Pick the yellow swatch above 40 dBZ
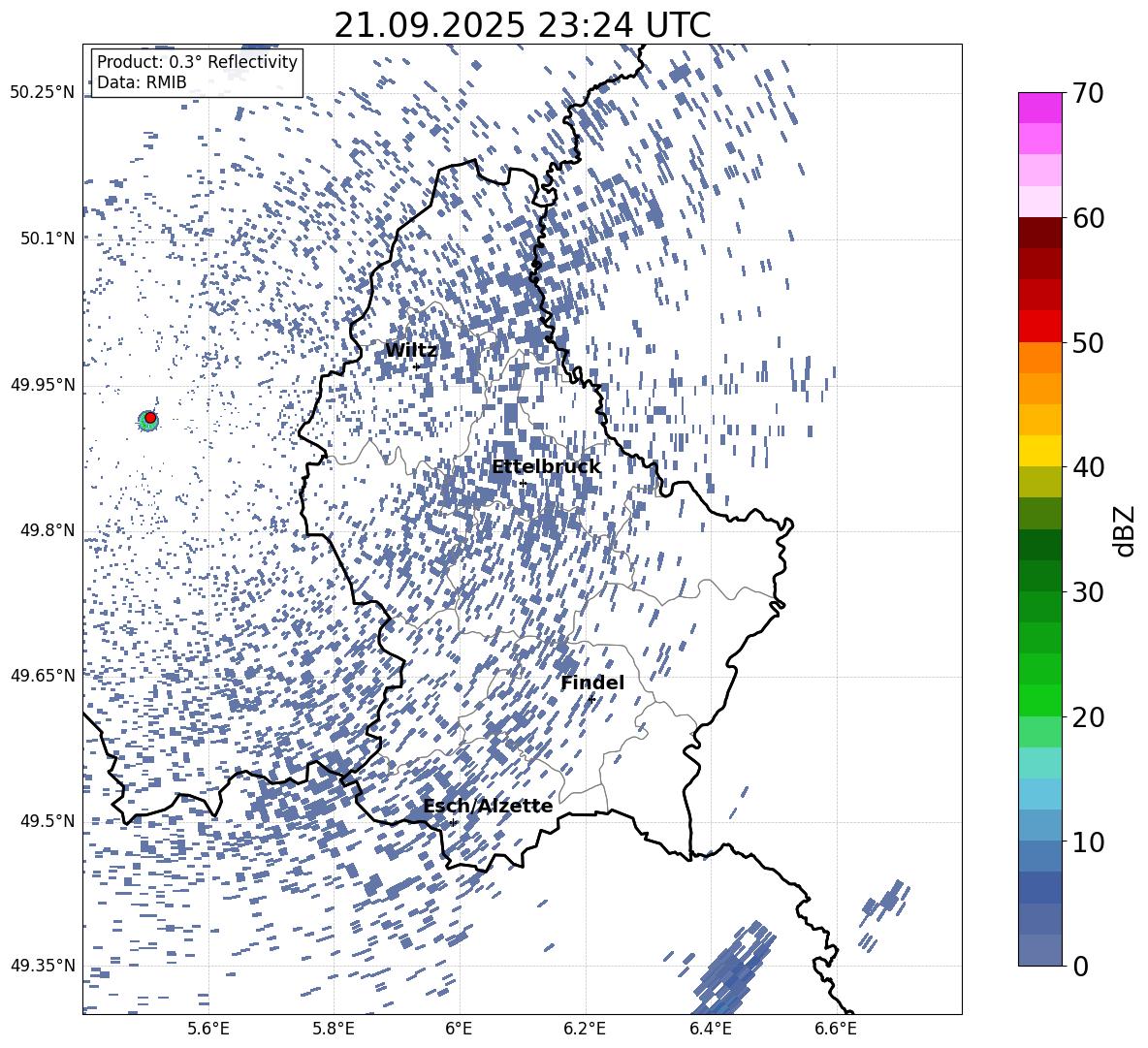Screen dimensions: 1148x1048 [x=1039, y=451]
